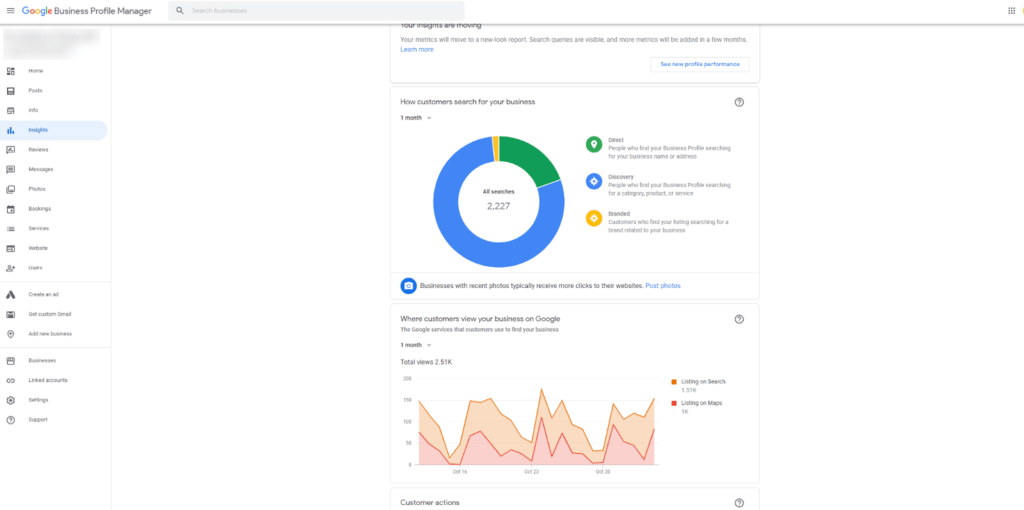Click the Post photos link

click(x=663, y=286)
